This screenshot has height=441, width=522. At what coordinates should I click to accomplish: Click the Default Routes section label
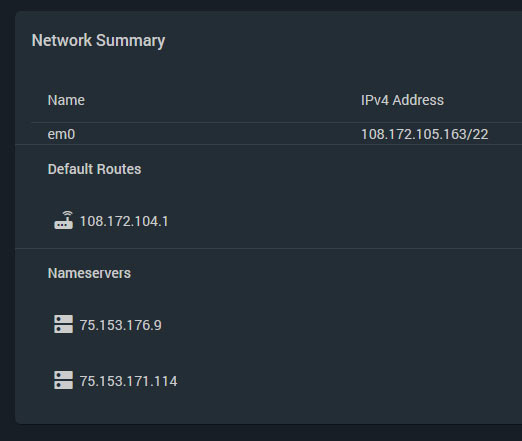tap(94, 169)
